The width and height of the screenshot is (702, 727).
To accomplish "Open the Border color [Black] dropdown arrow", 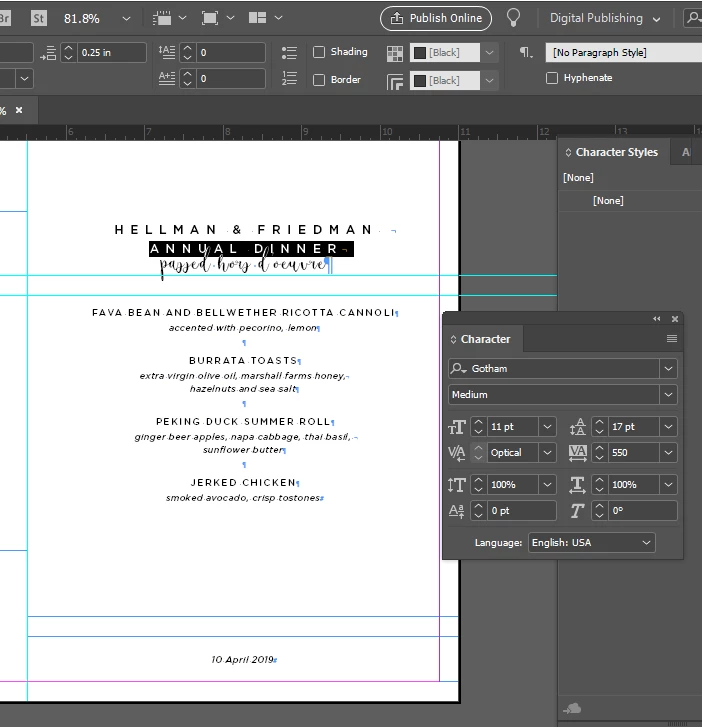I will (x=489, y=80).
